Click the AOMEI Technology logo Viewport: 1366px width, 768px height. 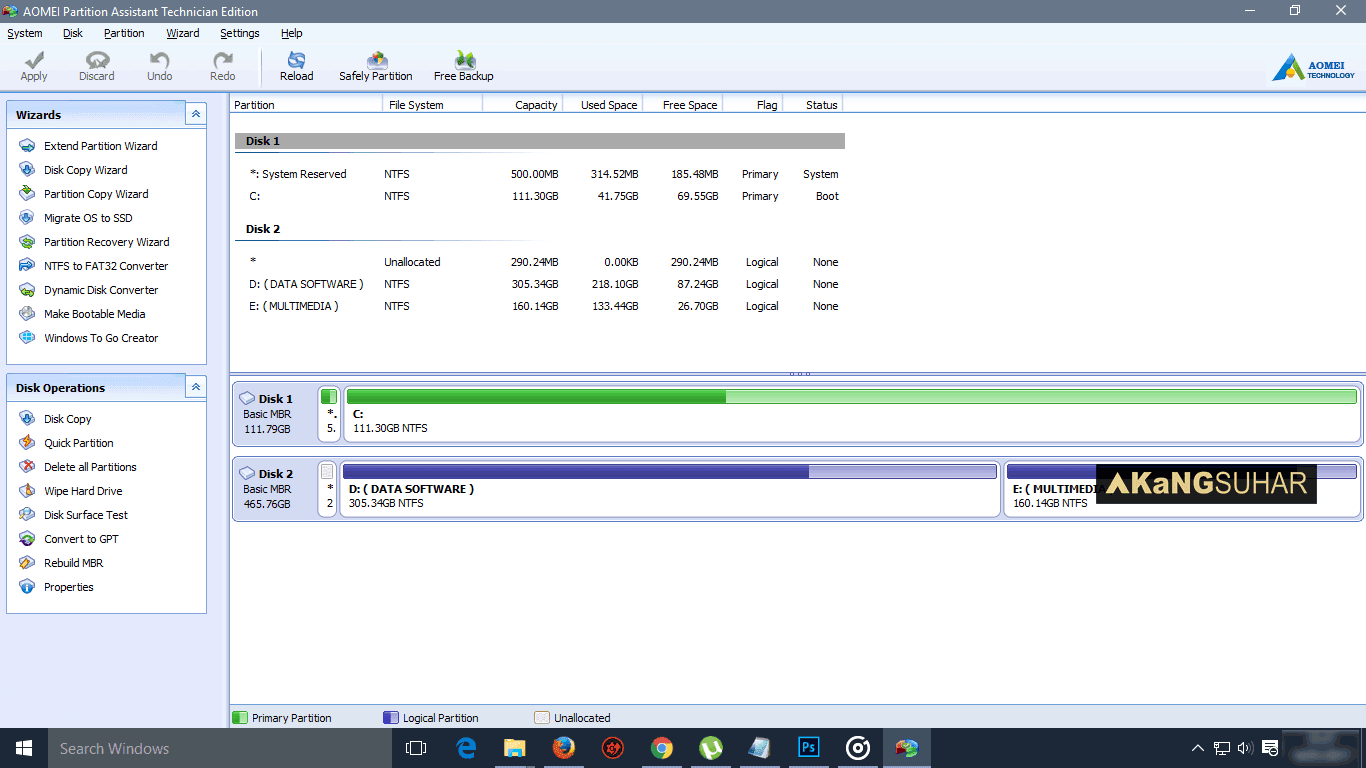tap(1314, 68)
